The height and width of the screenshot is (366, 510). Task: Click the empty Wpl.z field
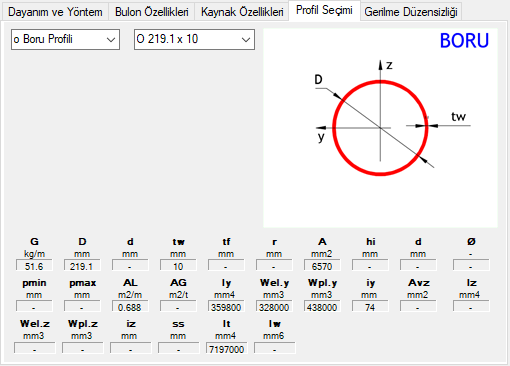point(83,349)
